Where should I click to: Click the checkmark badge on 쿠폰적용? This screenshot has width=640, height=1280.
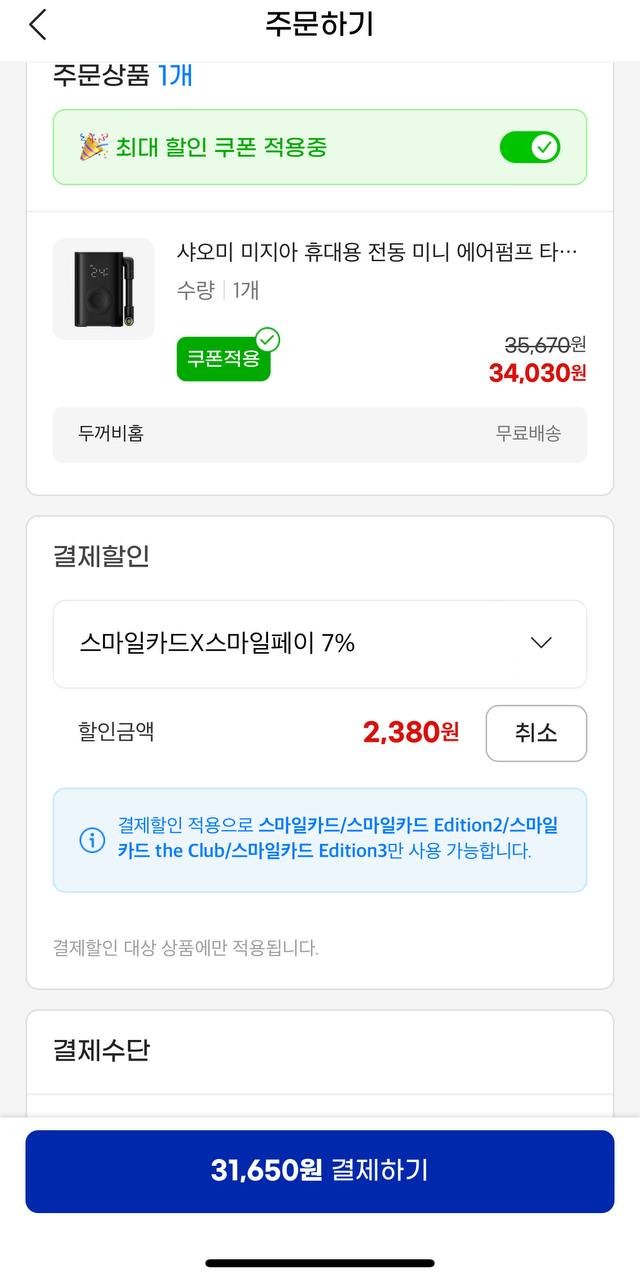point(267,340)
